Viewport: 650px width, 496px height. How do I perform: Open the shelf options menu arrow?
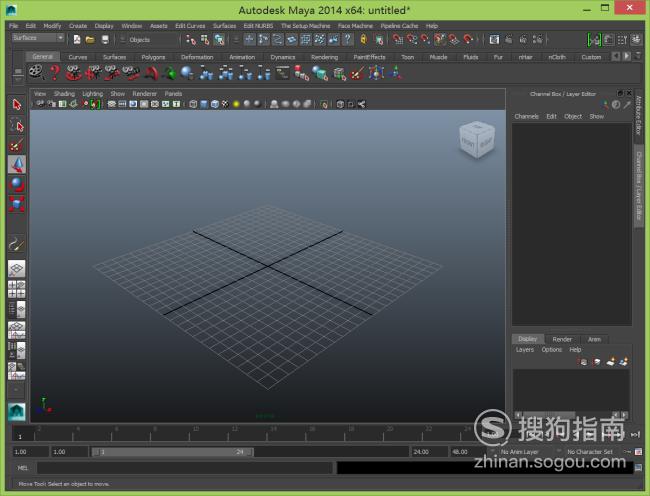pyautogui.click(x=17, y=79)
